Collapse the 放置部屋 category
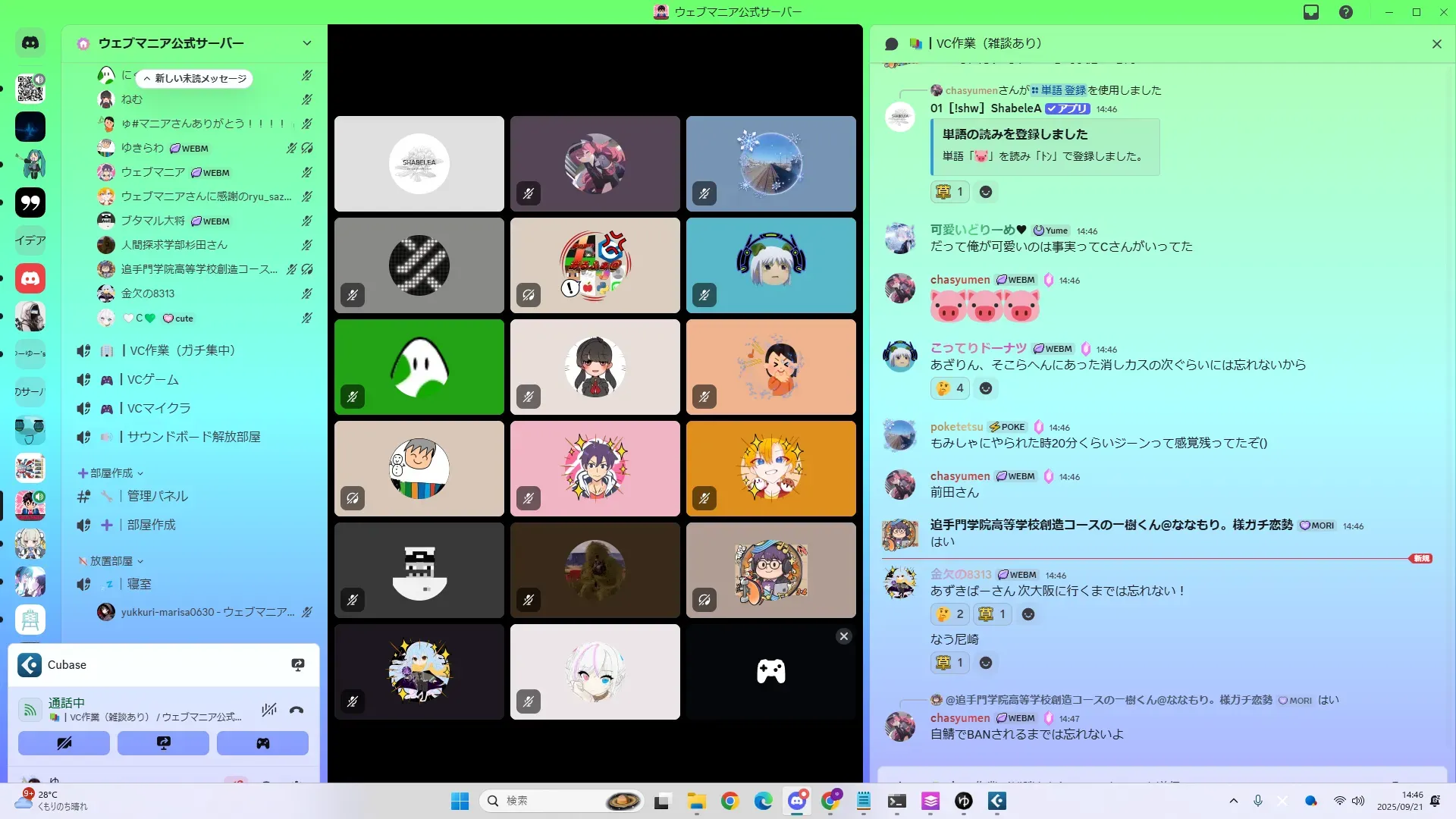Viewport: 1456px width, 819px height. (111, 561)
